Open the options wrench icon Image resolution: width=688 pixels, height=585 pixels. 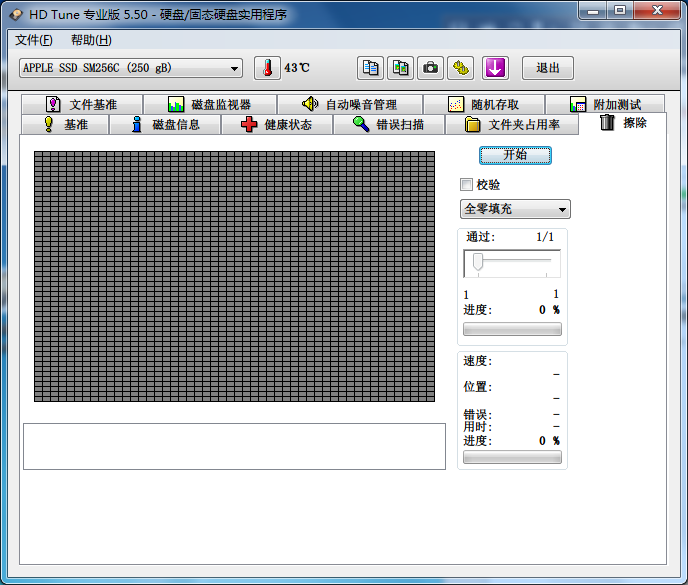[x=460, y=68]
